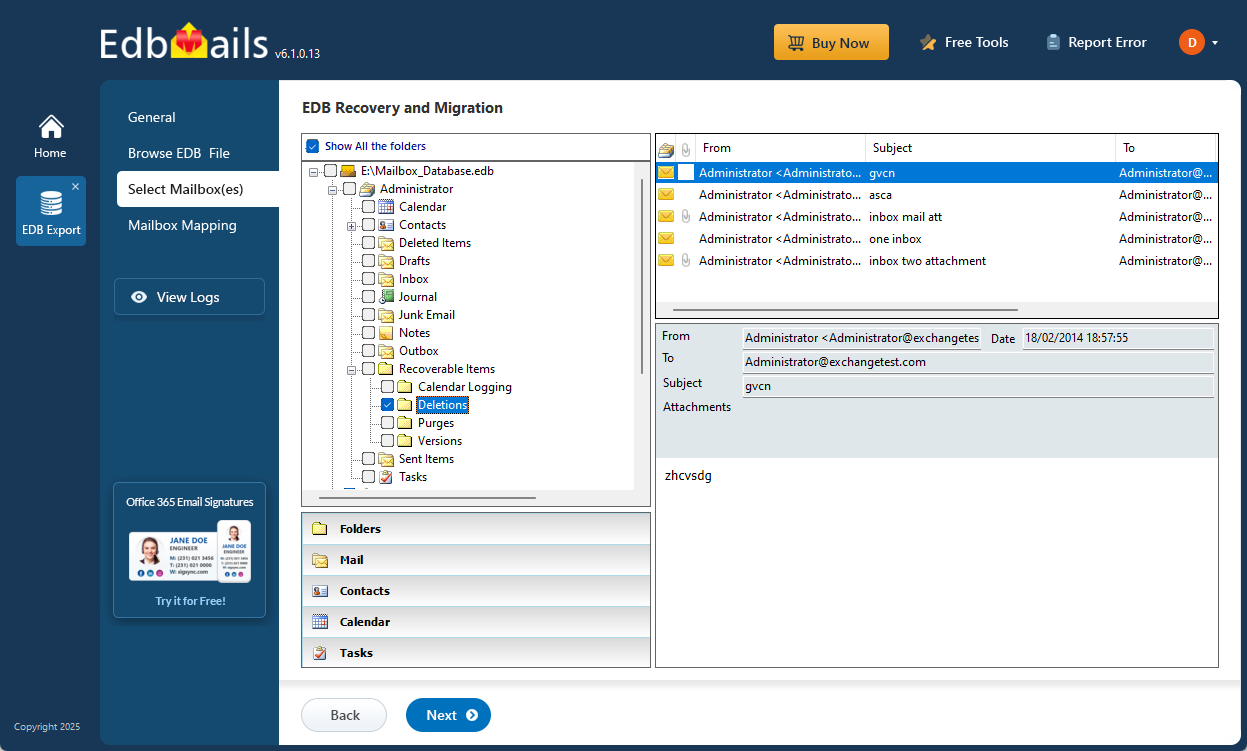The width and height of the screenshot is (1247, 751).
Task: Uncheck the Deletions folder checkbox
Action: [x=387, y=405]
